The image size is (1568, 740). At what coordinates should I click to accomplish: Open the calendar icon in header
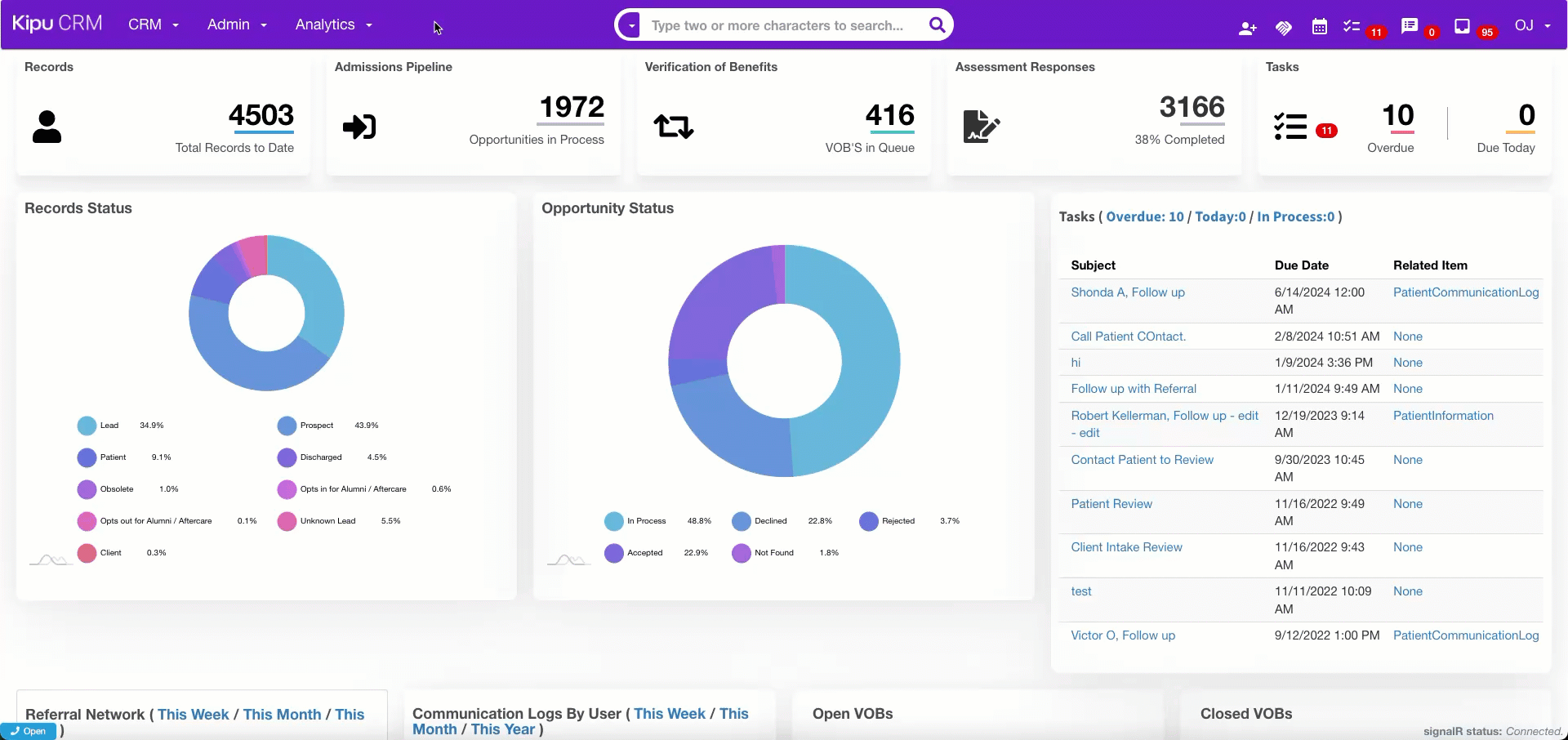pyautogui.click(x=1319, y=27)
